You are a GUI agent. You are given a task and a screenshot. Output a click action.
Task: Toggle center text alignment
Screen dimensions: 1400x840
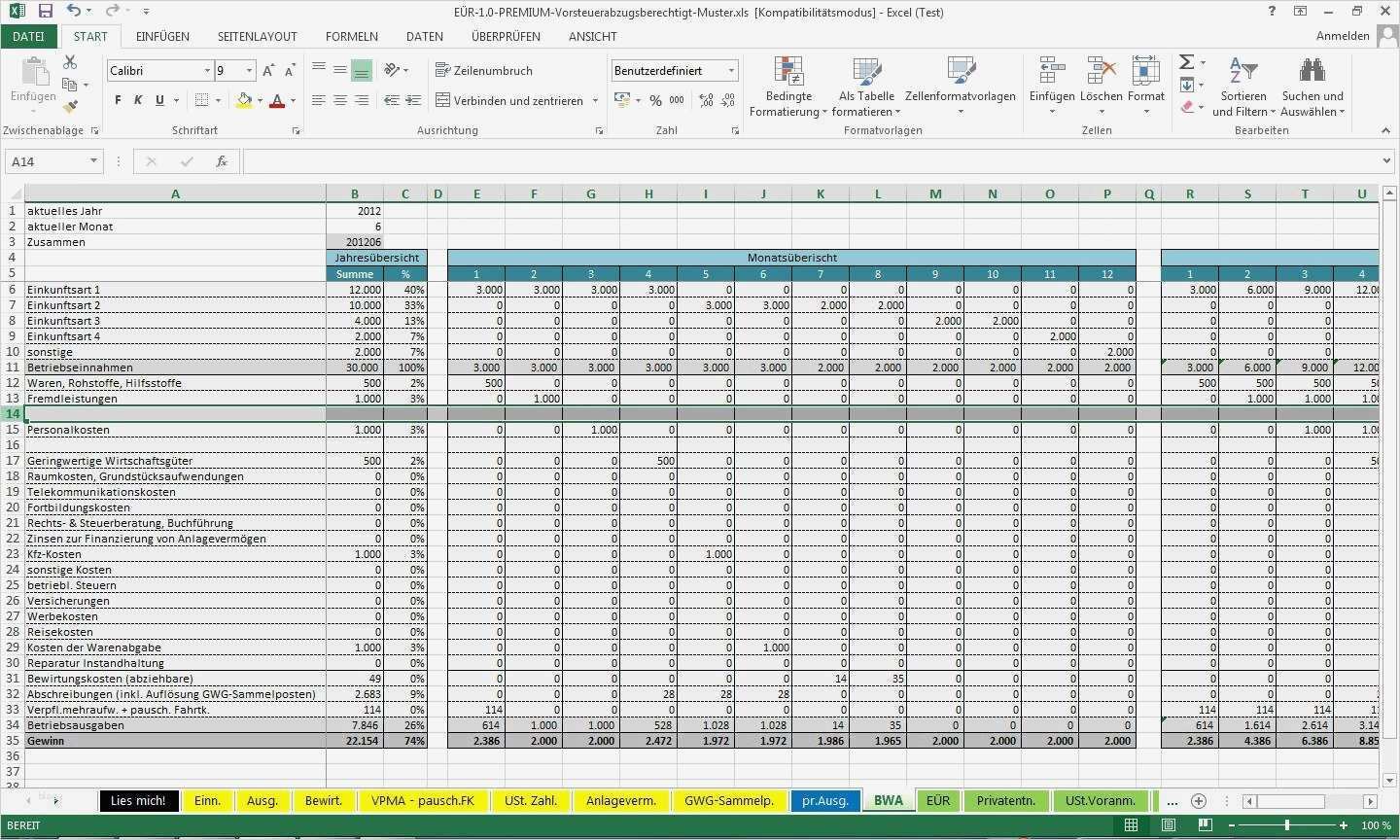(x=339, y=100)
